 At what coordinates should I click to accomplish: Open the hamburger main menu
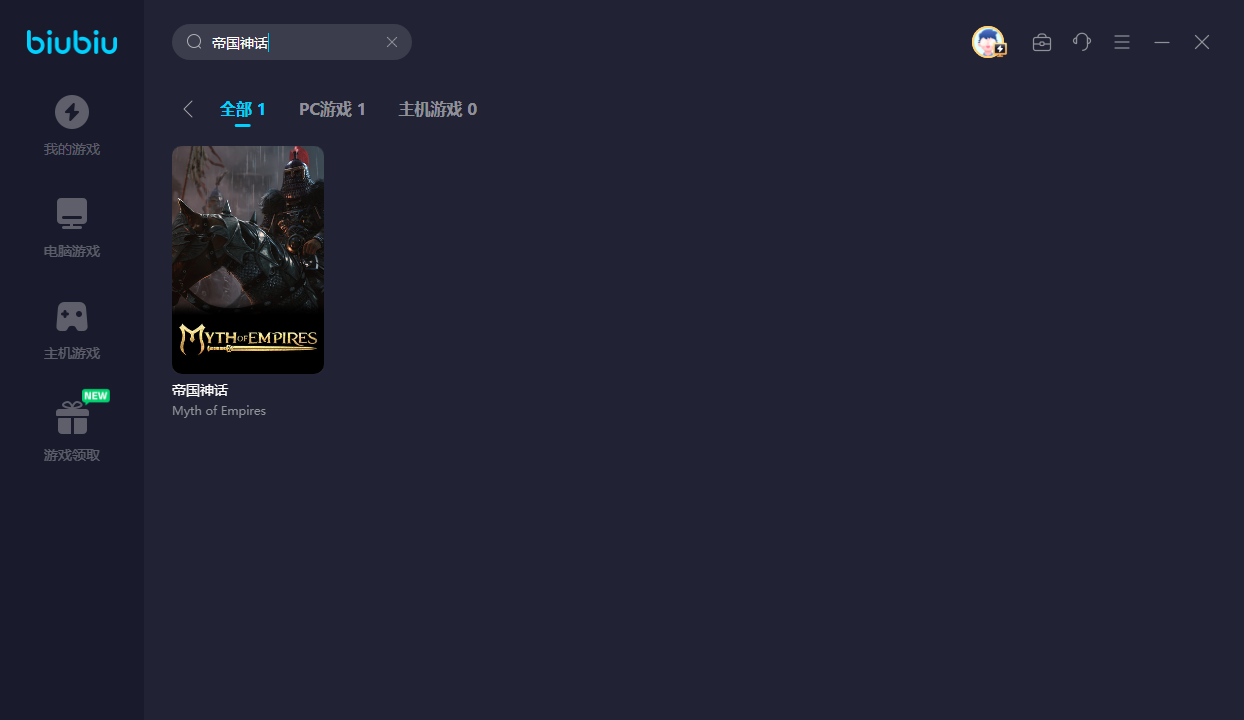[1122, 42]
